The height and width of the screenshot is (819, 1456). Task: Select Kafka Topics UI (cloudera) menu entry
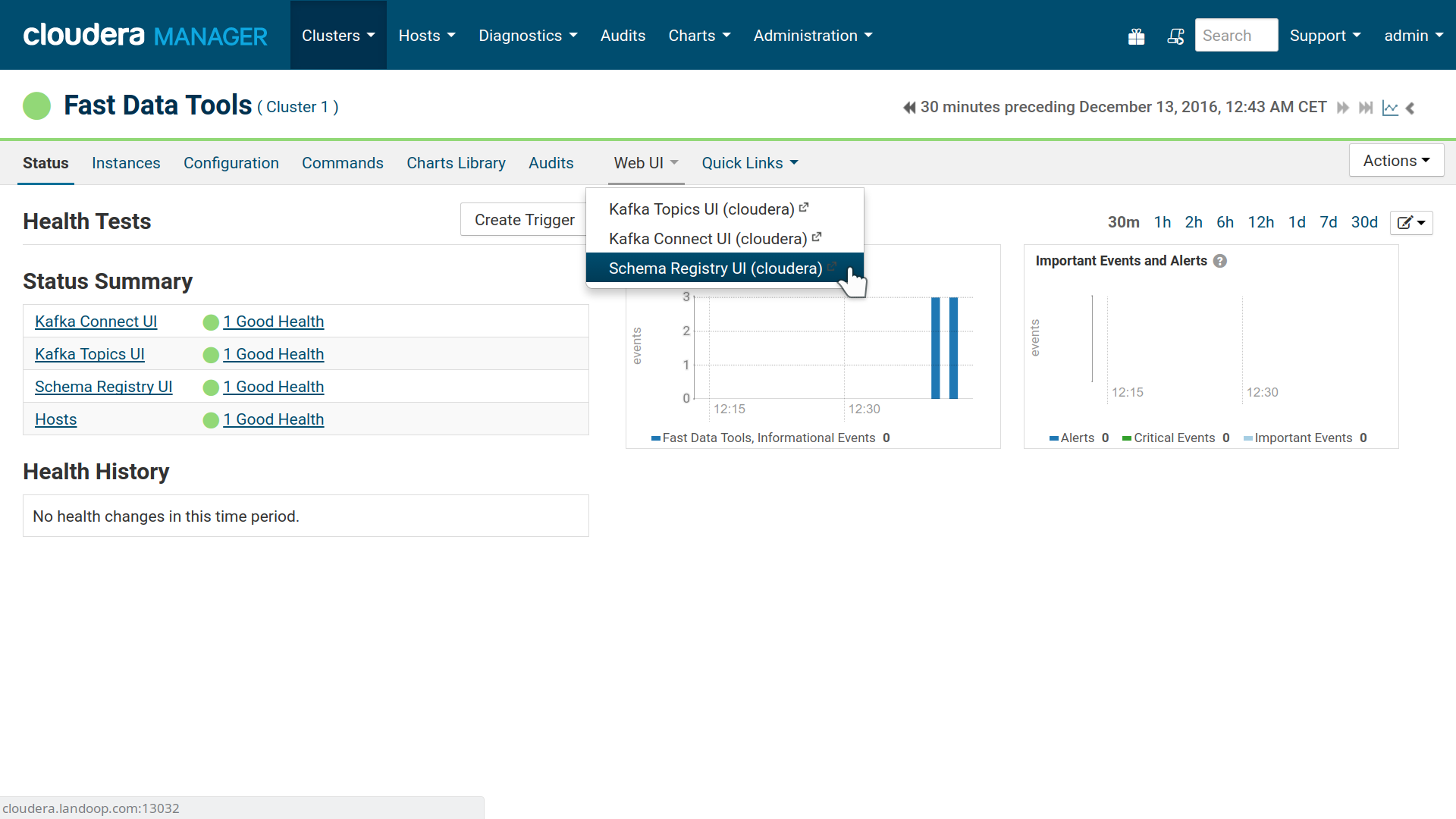point(724,209)
